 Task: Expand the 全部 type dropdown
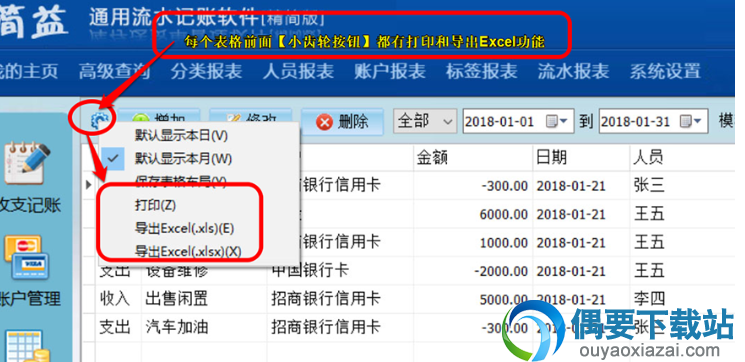(x=425, y=122)
